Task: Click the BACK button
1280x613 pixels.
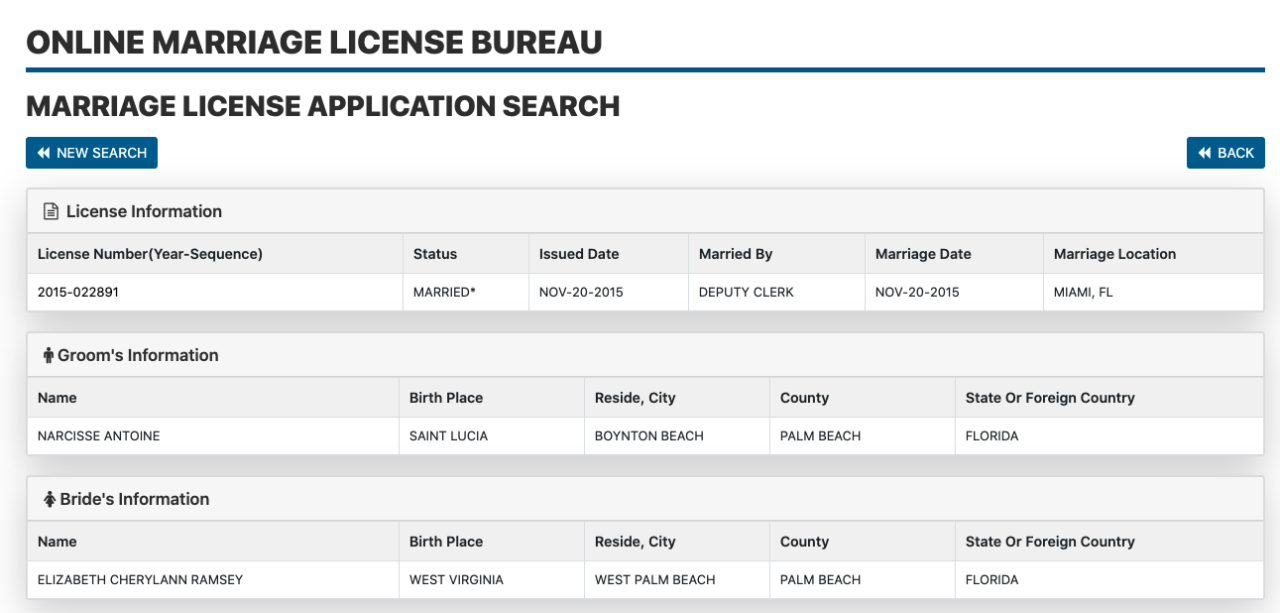Action: point(1225,152)
